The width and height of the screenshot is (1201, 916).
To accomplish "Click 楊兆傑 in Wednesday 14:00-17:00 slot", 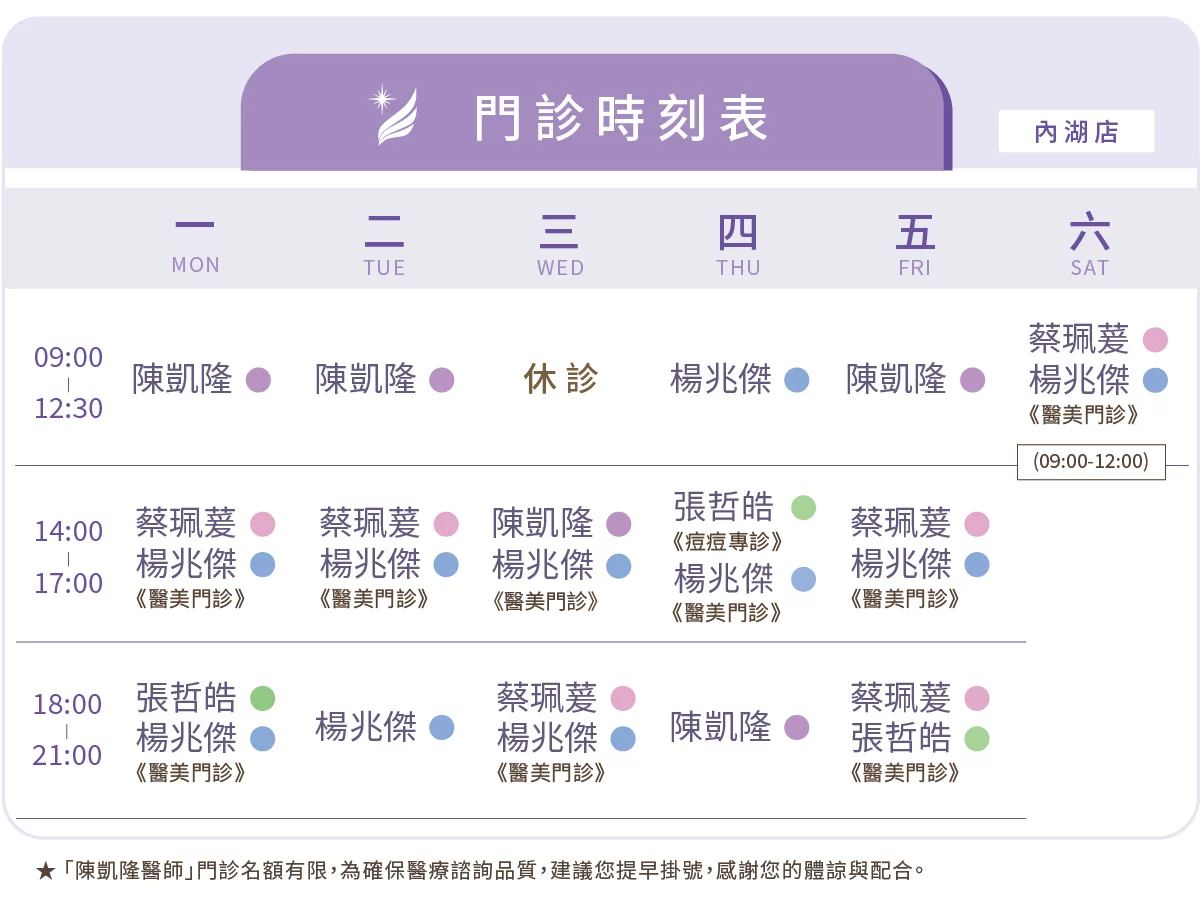I will 543,565.
